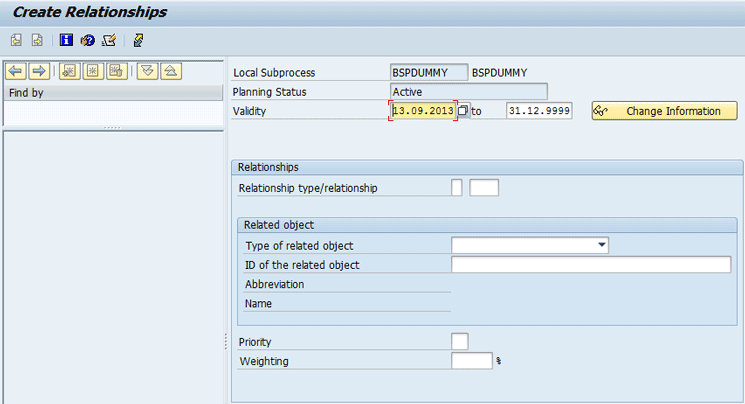The height and width of the screenshot is (404, 745).
Task: Click the Weighting percentage field
Action: pos(472,361)
